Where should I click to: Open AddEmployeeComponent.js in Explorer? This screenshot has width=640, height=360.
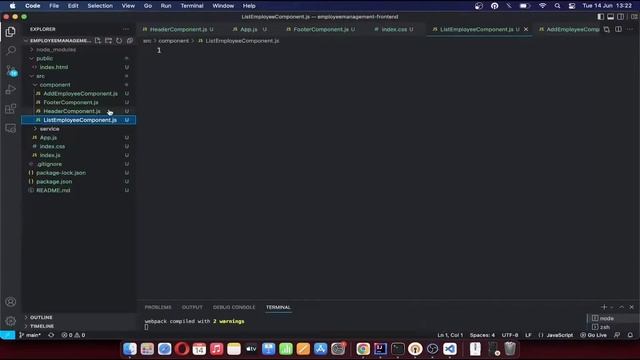[80, 94]
